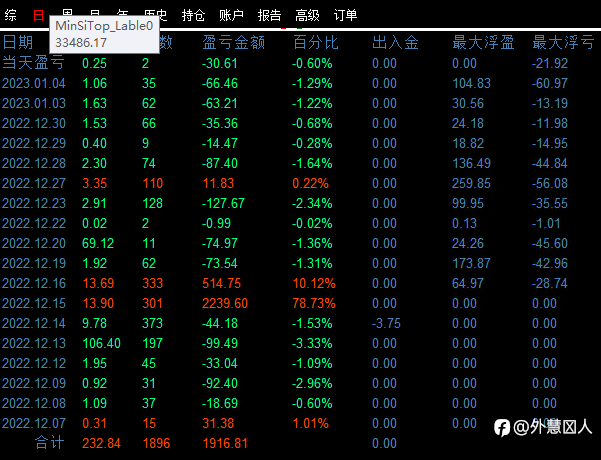Click the trade count 373

coord(153,323)
